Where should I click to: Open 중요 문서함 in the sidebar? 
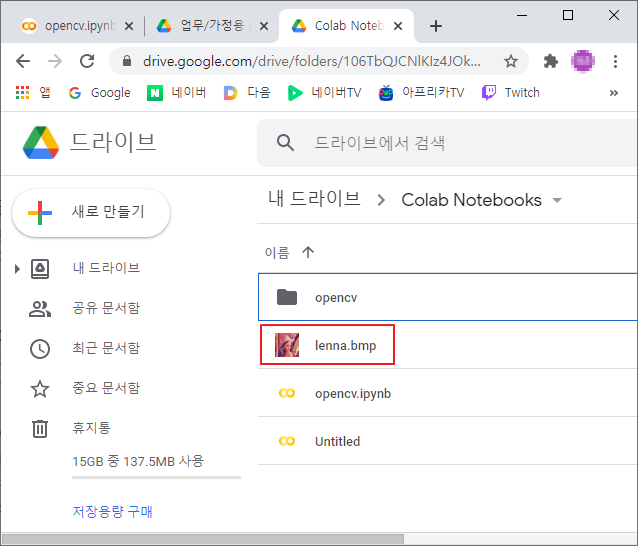point(106,388)
